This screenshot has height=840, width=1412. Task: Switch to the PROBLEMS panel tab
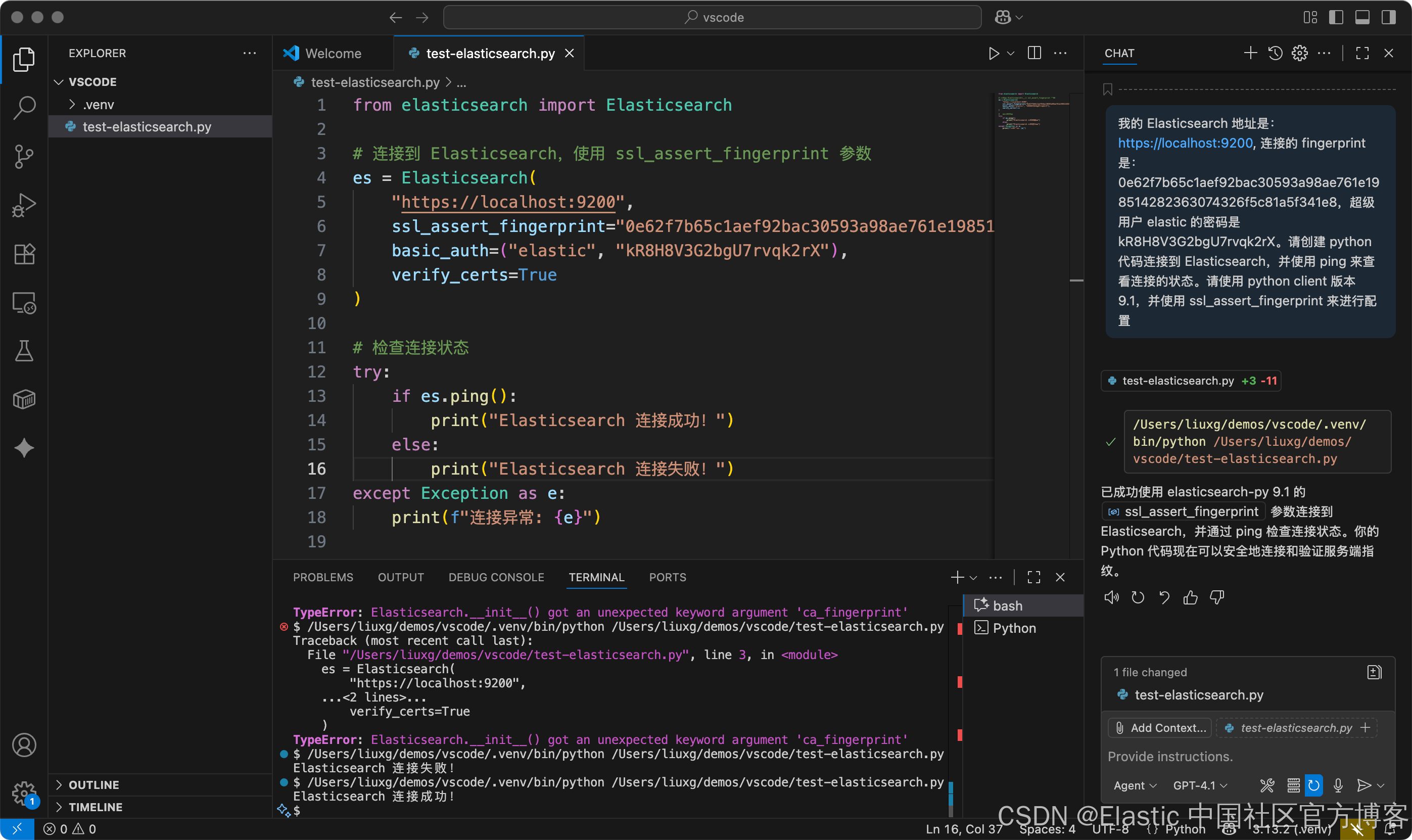tap(322, 577)
